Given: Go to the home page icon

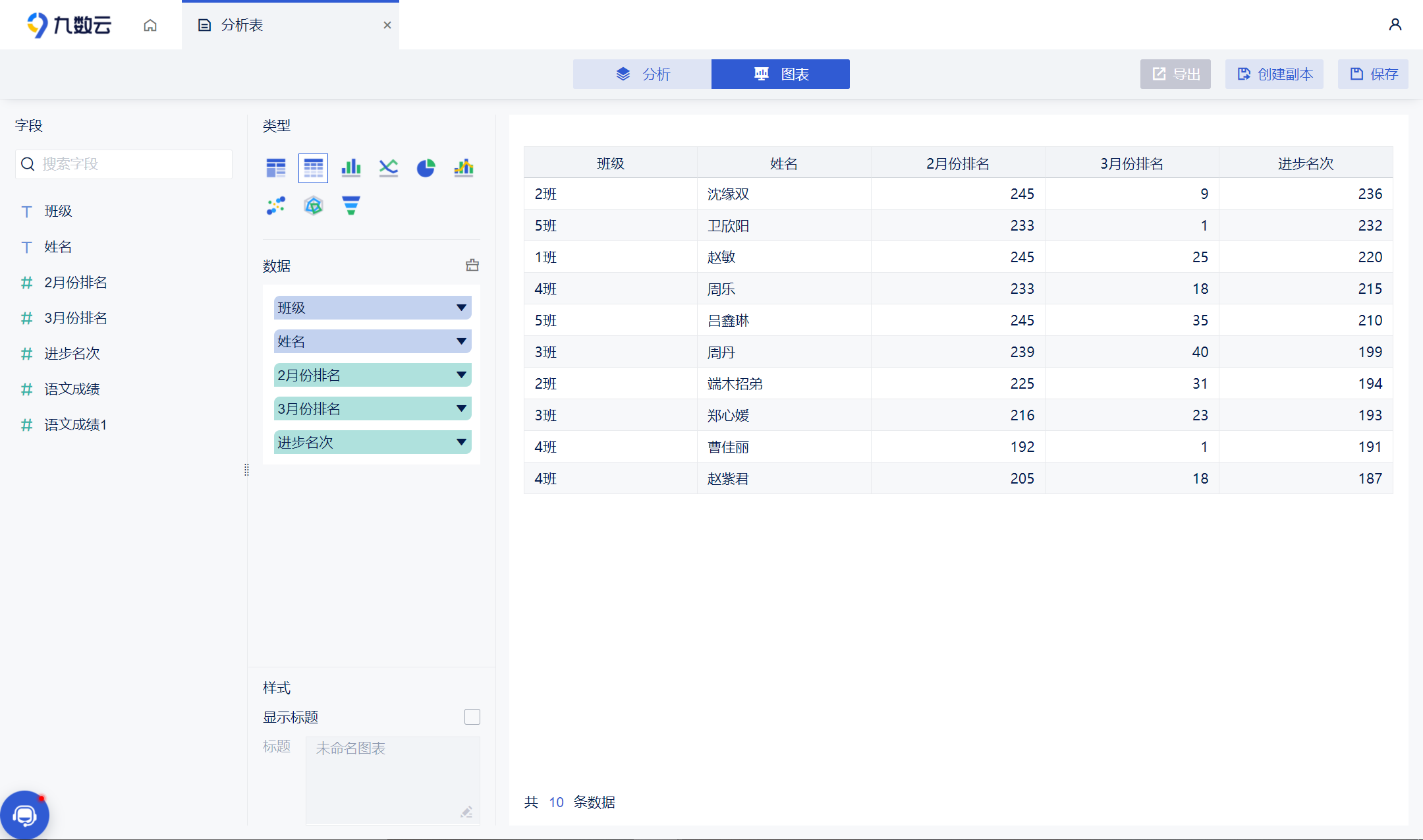Looking at the screenshot, I should click(x=150, y=25).
